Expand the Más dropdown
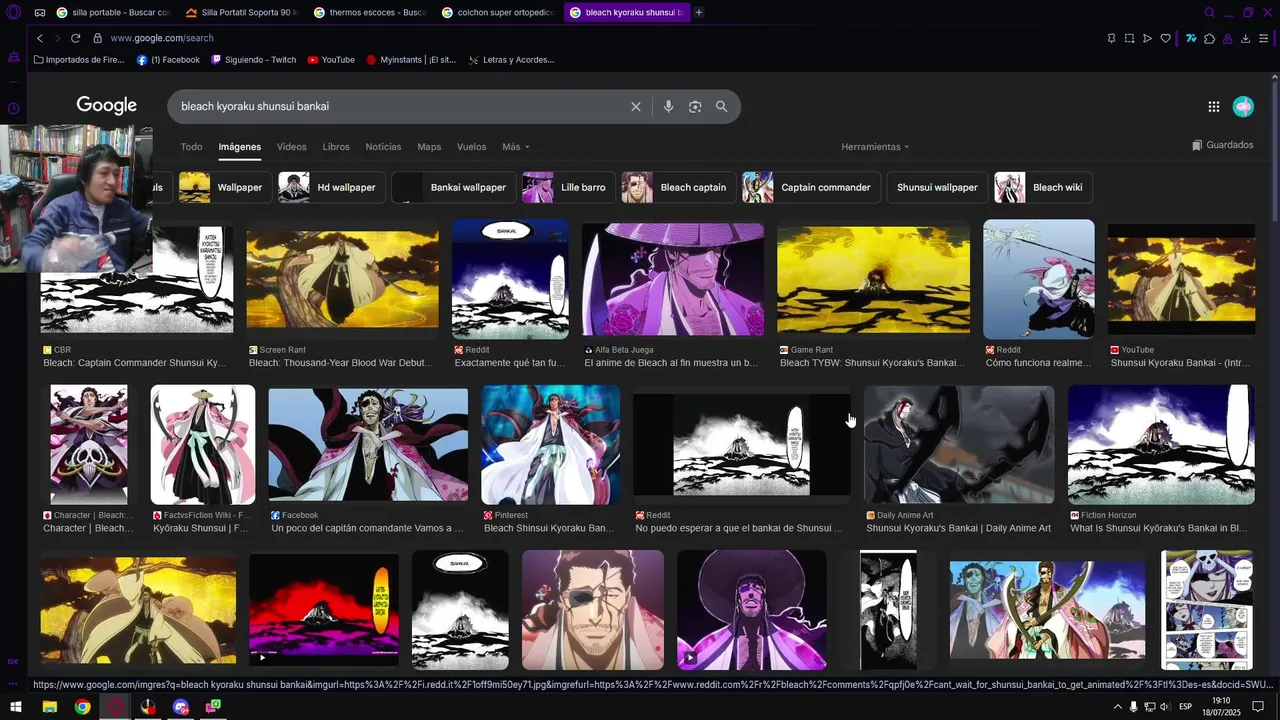The image size is (1280, 720). click(516, 147)
